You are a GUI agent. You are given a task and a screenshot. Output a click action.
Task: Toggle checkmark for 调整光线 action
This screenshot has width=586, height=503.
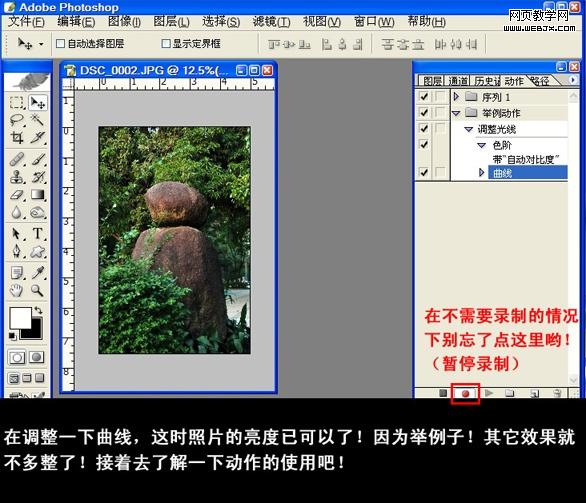click(424, 129)
